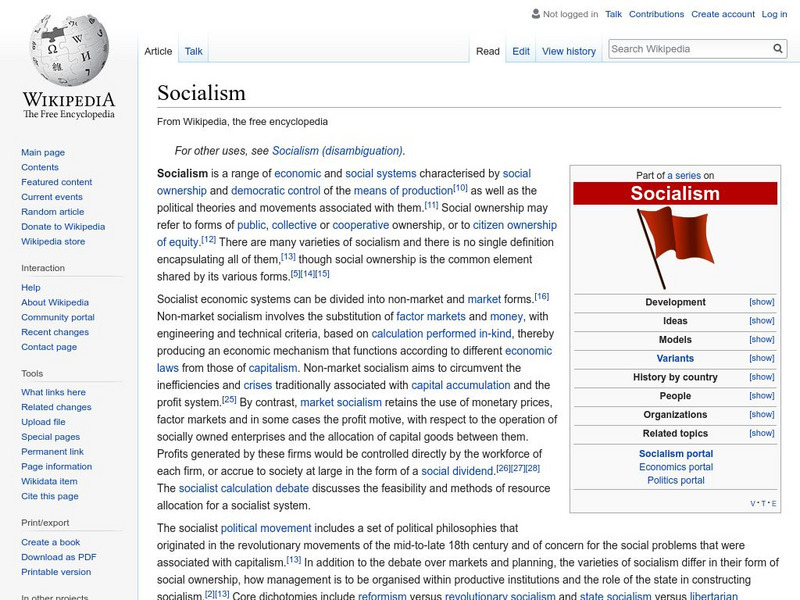Show the Related topics section
800x600 pixels.
click(762, 433)
